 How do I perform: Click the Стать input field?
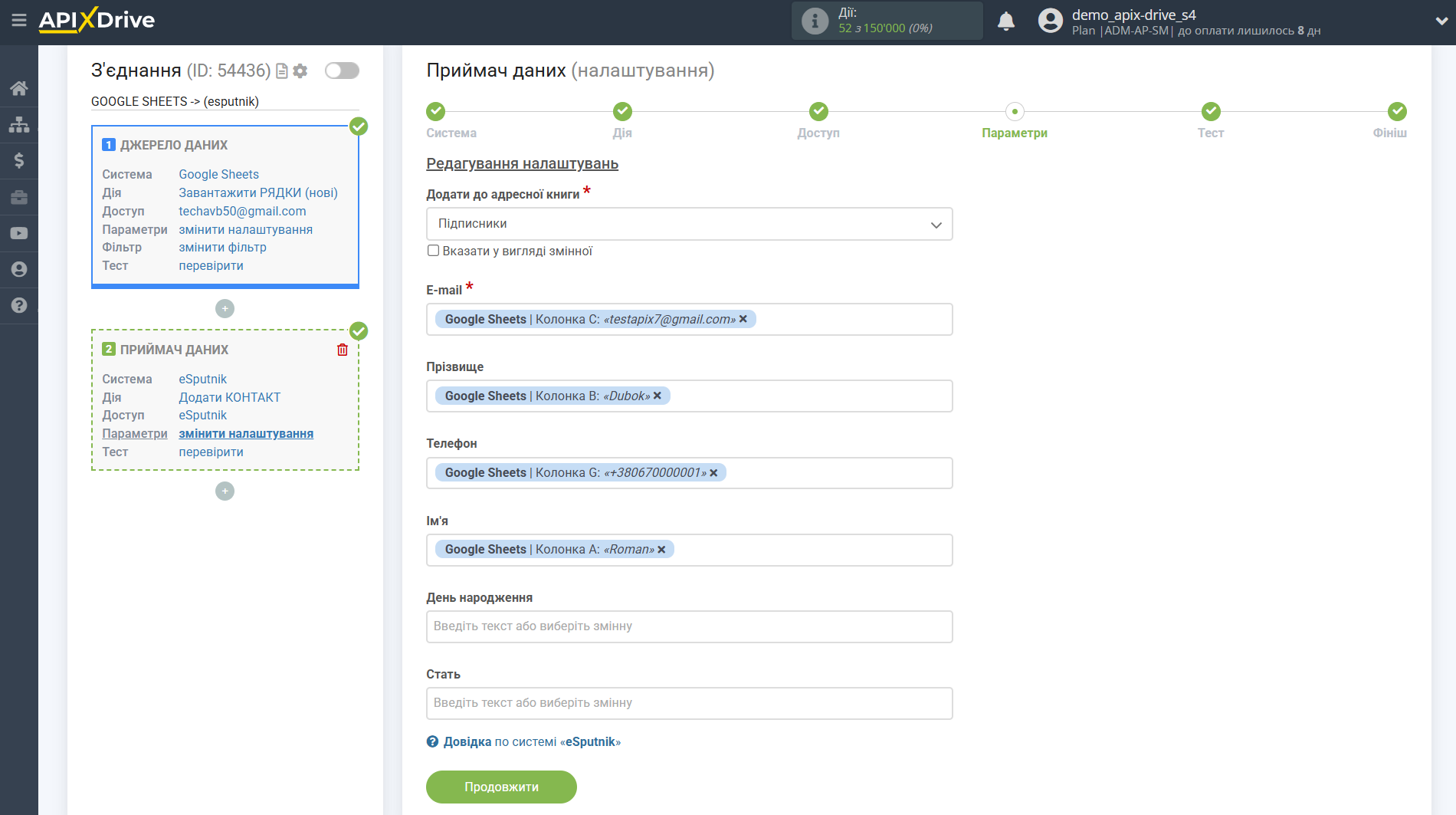tap(689, 703)
